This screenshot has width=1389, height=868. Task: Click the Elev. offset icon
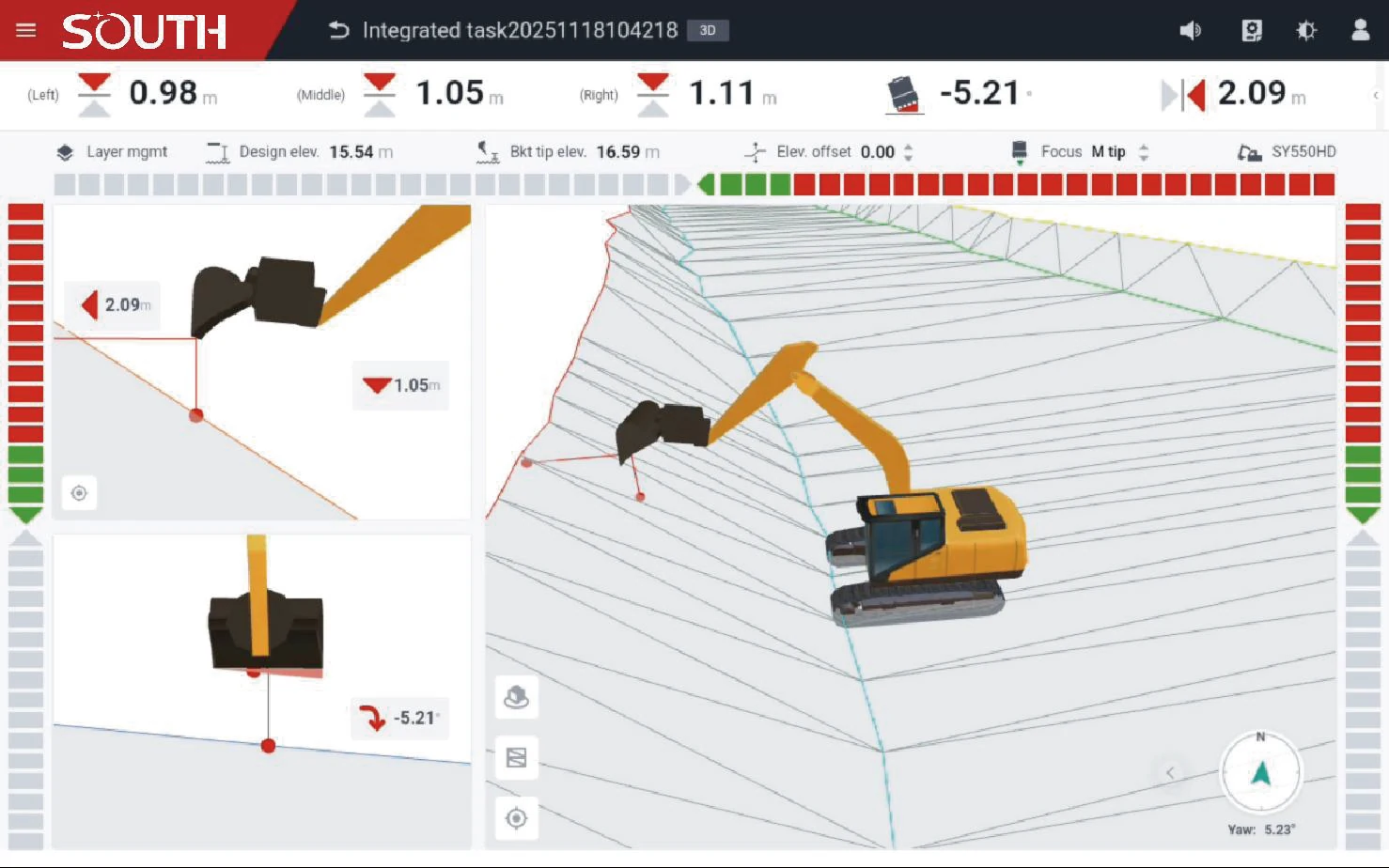[756, 152]
